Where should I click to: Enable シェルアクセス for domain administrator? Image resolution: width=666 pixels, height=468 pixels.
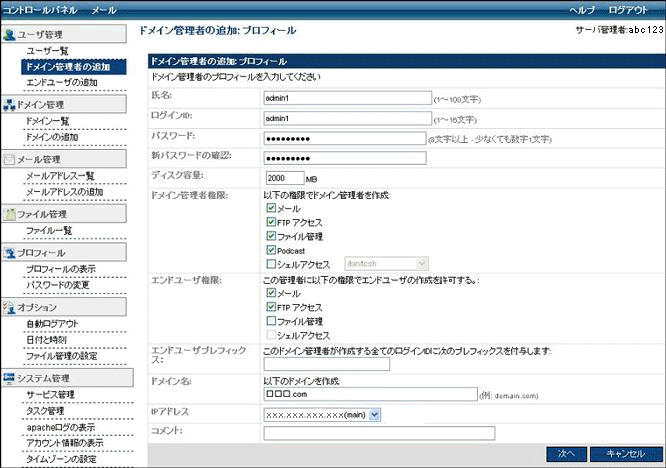click(x=271, y=264)
